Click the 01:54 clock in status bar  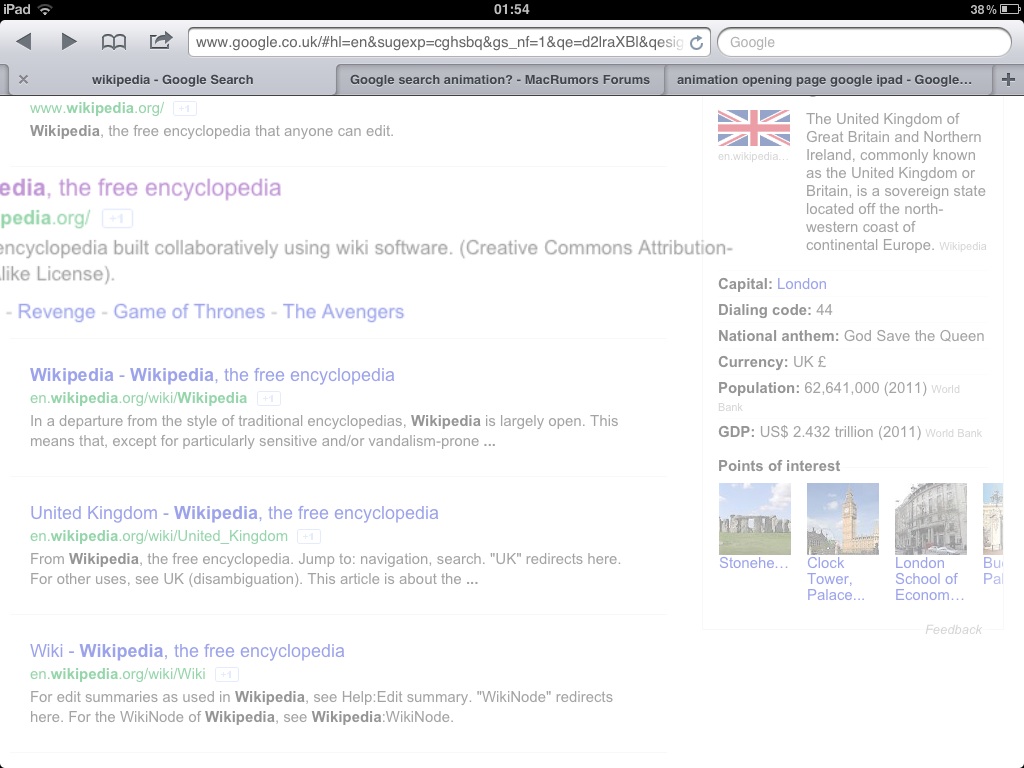[x=511, y=9]
